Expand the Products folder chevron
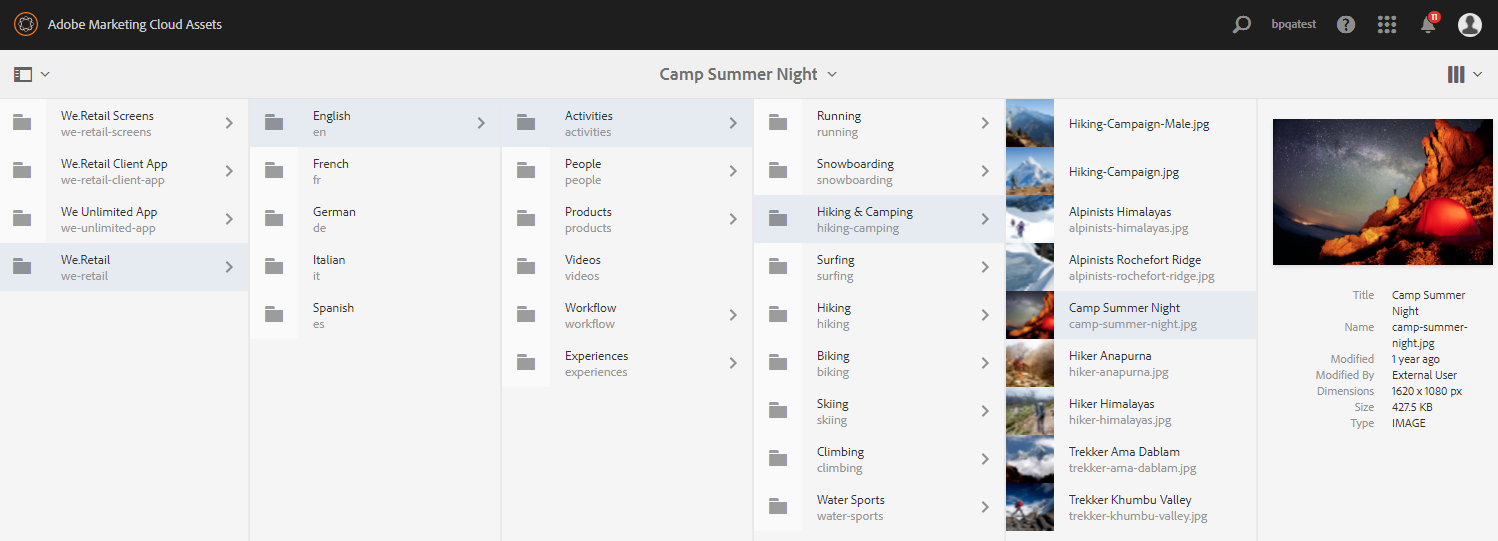This screenshot has width=1498, height=541. [x=733, y=219]
